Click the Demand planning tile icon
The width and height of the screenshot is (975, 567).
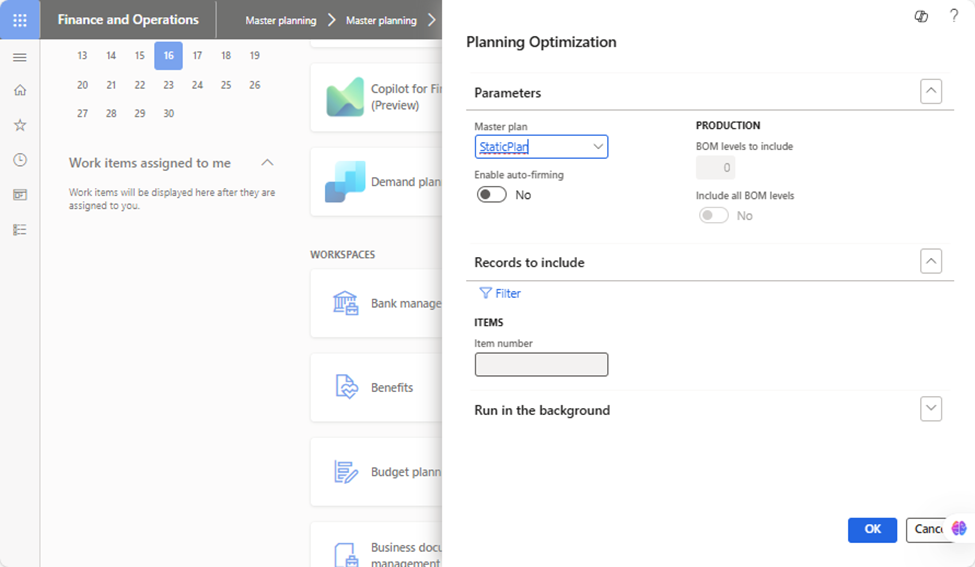click(x=344, y=182)
